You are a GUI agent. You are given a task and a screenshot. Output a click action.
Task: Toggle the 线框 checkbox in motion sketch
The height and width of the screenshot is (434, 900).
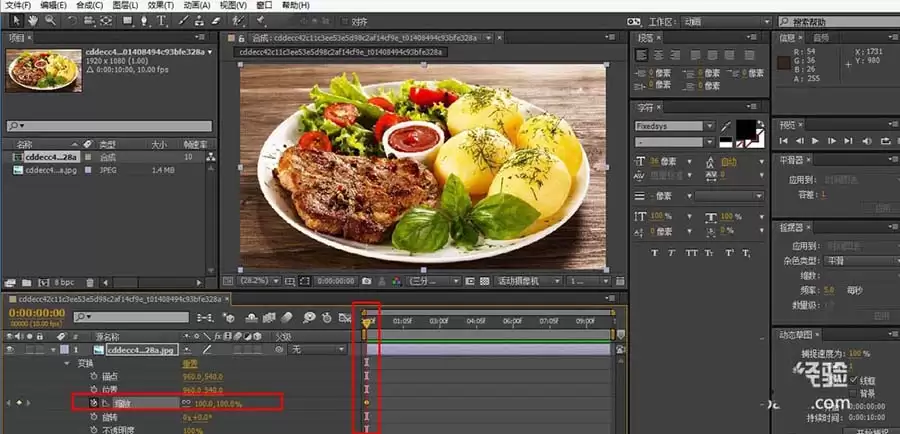pyautogui.click(x=854, y=380)
